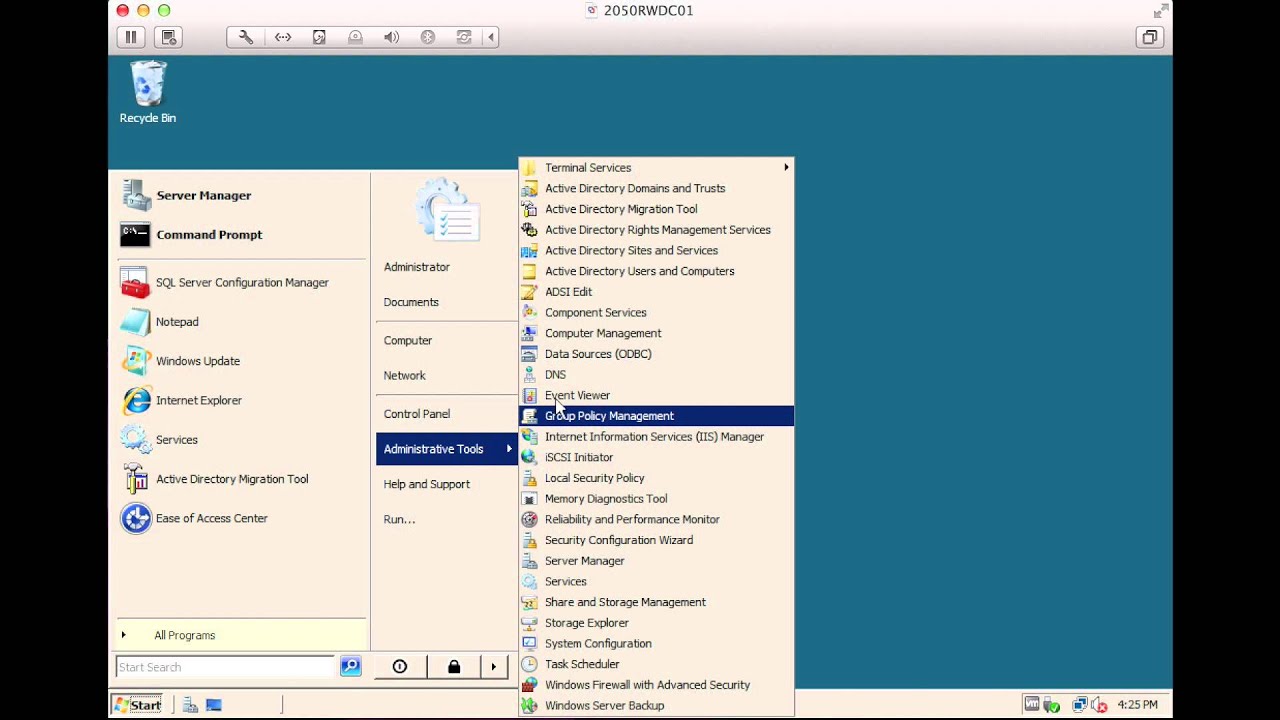Open Services in Administrative Tools submenu
This screenshot has height=720, width=1280.
656,581
